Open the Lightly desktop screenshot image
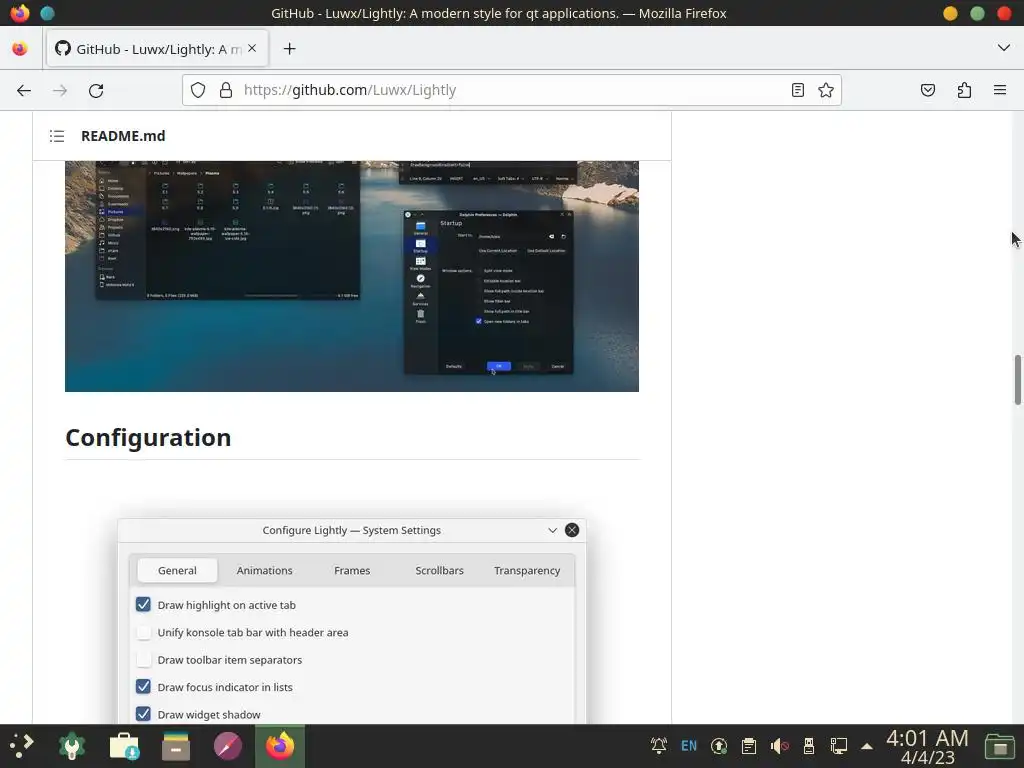Screen dimensions: 1024x768 (x=352, y=276)
